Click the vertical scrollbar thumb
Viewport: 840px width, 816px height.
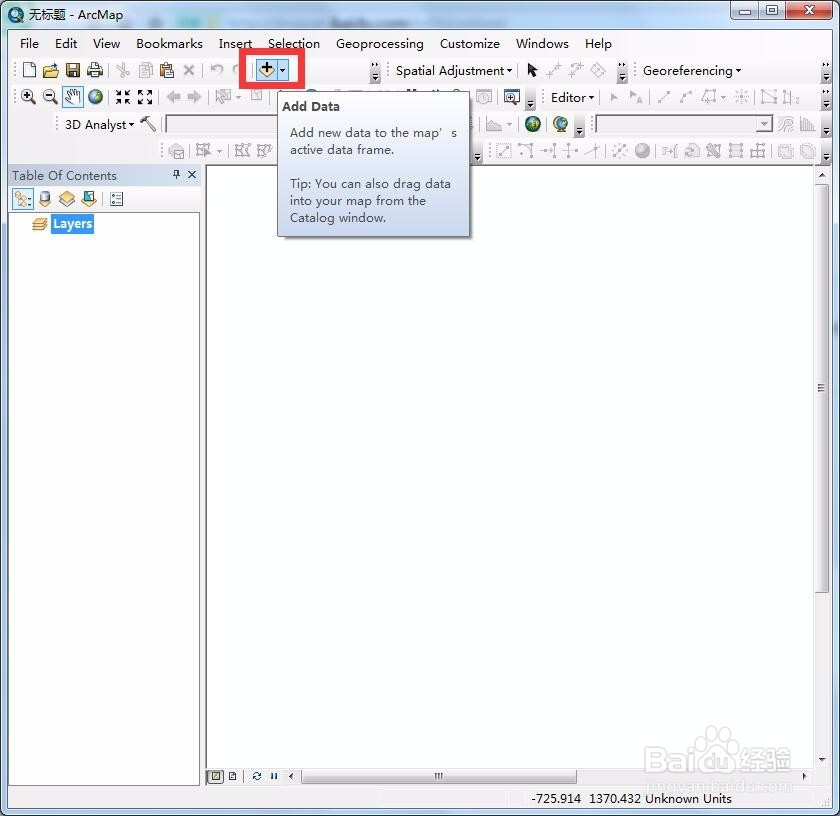point(821,388)
